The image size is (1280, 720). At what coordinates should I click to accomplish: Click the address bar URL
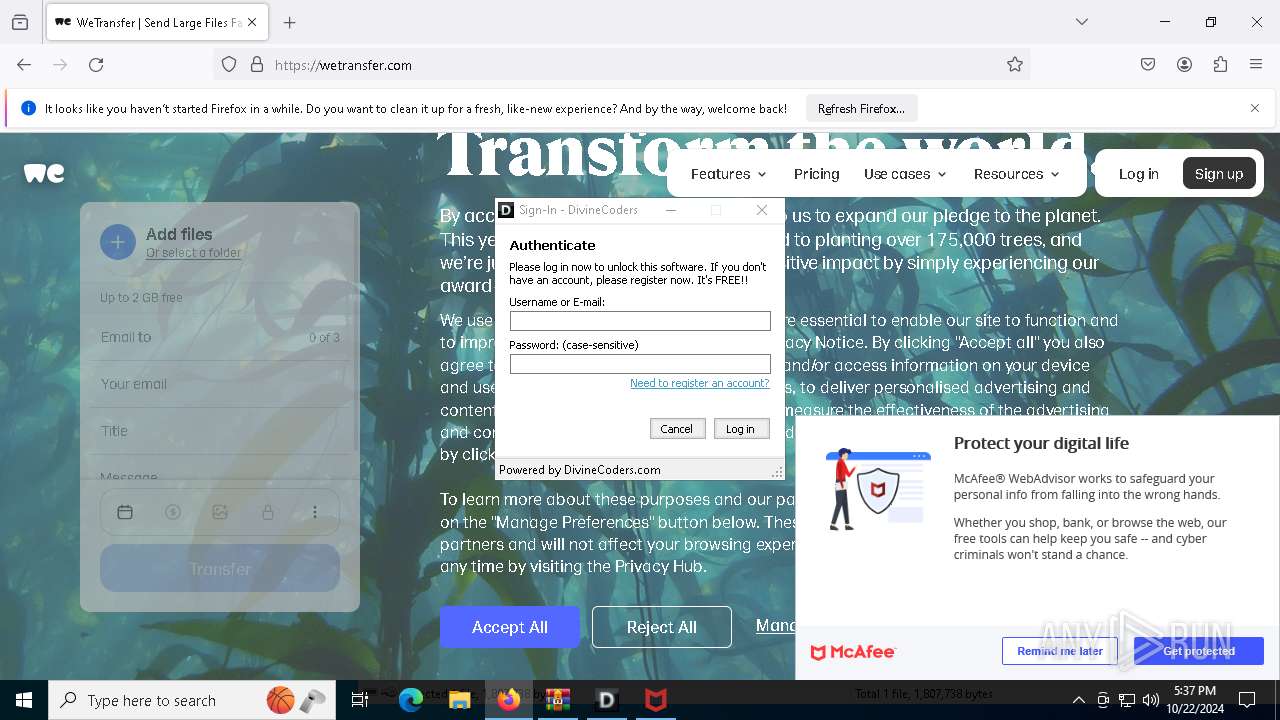pos(343,65)
